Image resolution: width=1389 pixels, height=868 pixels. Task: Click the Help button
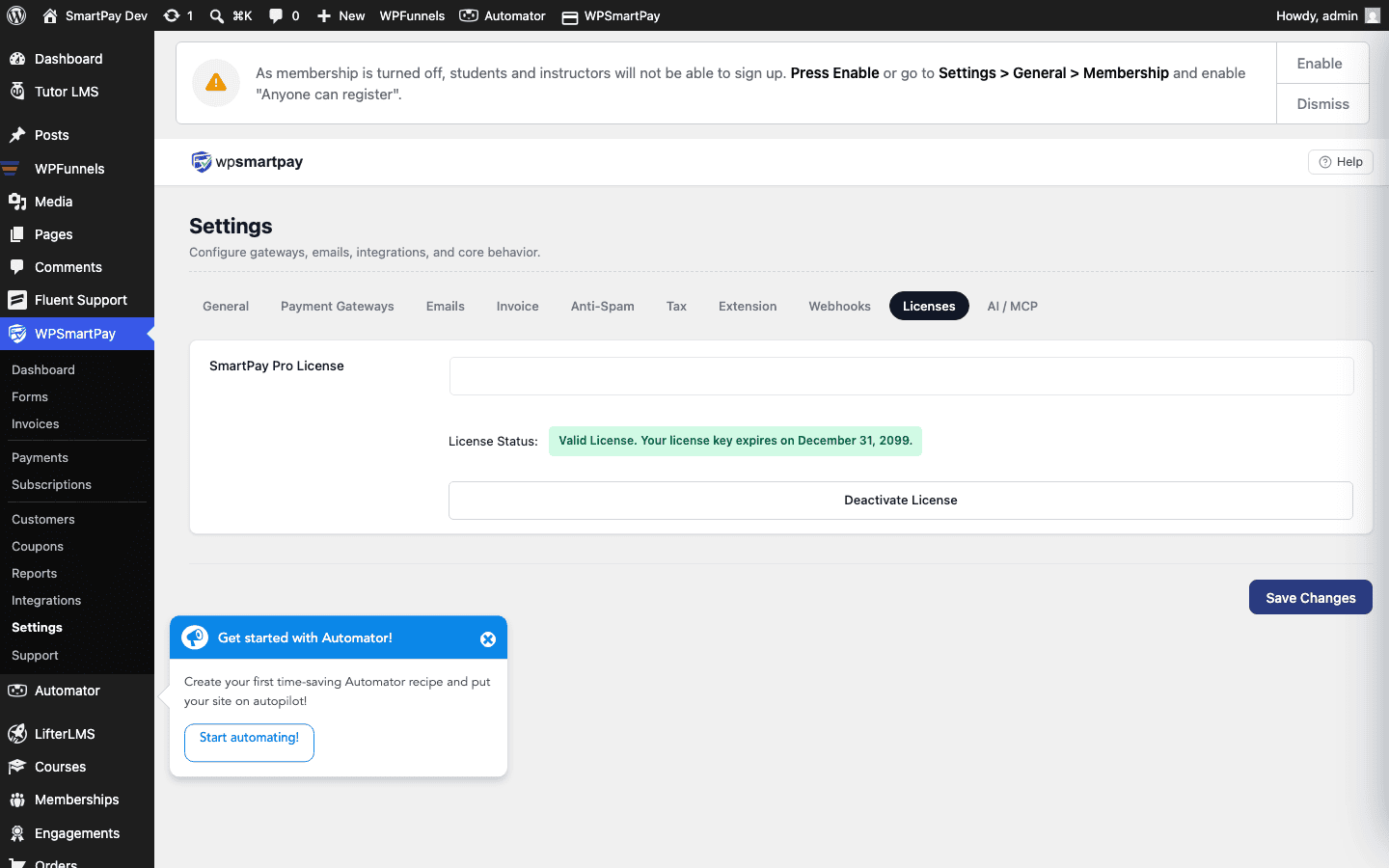(1341, 162)
